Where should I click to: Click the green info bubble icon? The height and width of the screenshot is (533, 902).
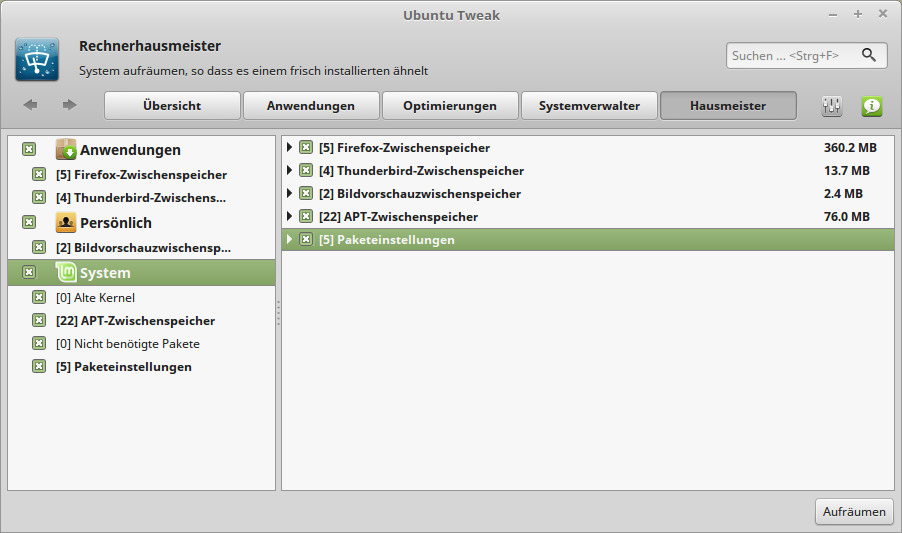[x=872, y=106]
